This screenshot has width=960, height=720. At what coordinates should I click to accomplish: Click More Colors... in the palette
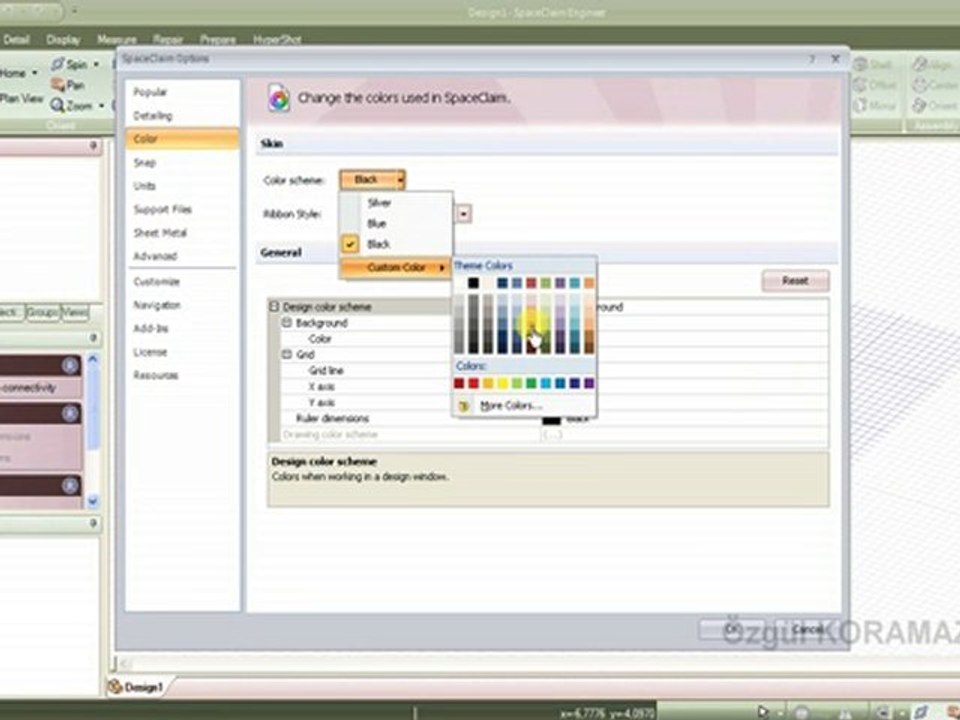pyautogui.click(x=511, y=405)
